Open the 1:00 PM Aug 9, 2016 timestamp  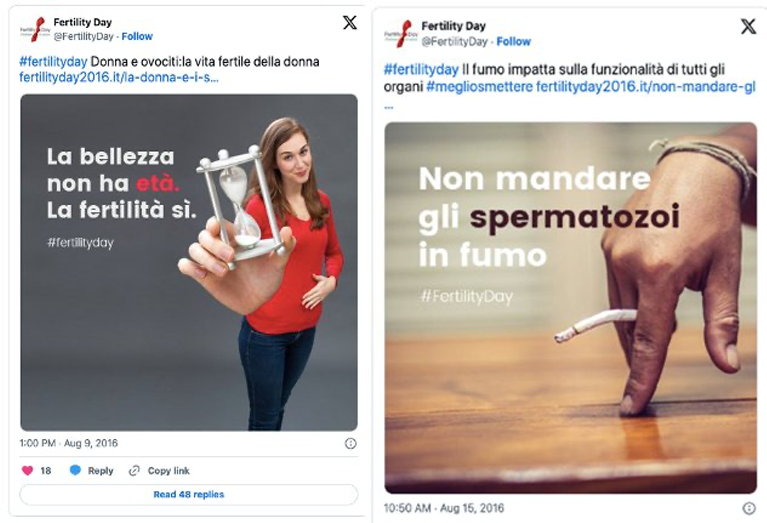[x=68, y=443]
